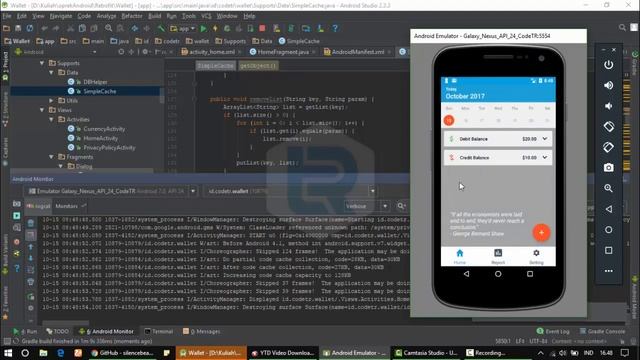The width and height of the screenshot is (640, 360).
Task: Tap the orange add floating button
Action: [x=541, y=233]
